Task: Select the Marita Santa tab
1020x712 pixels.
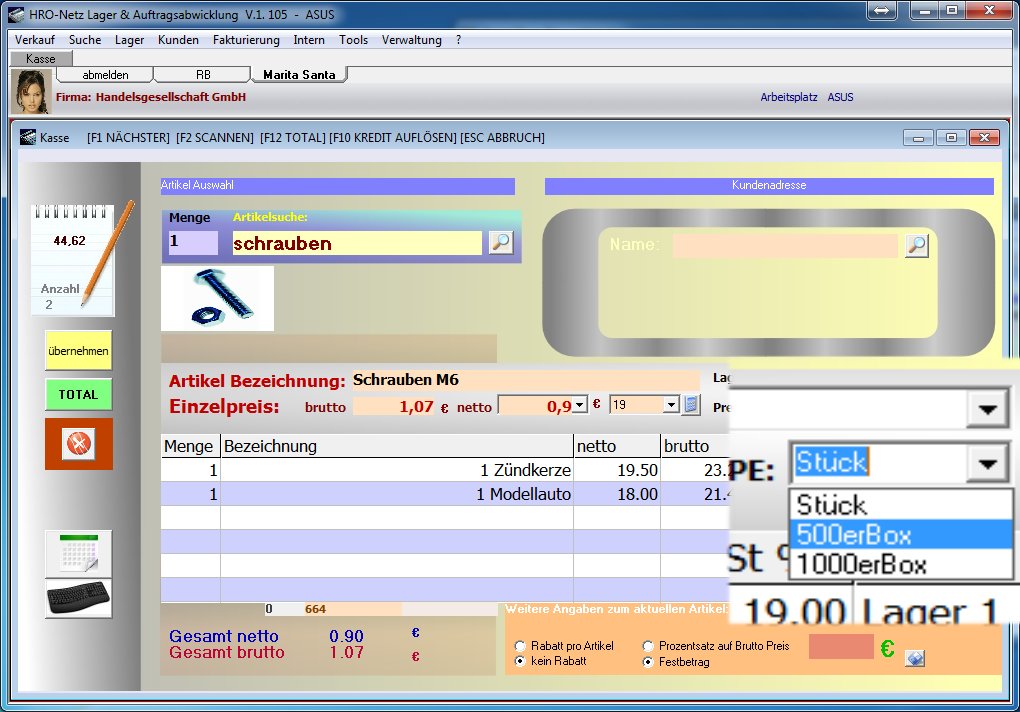Action: 299,75
